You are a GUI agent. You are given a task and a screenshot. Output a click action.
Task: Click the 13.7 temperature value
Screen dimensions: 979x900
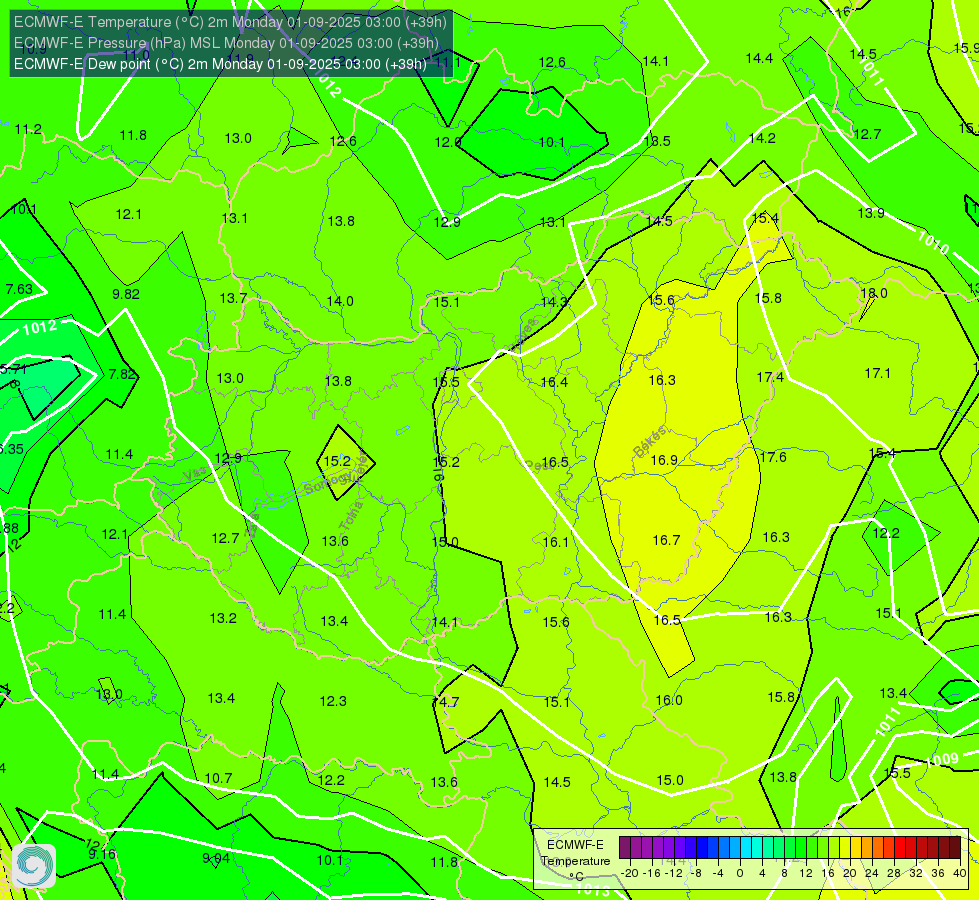pyautogui.click(x=233, y=298)
